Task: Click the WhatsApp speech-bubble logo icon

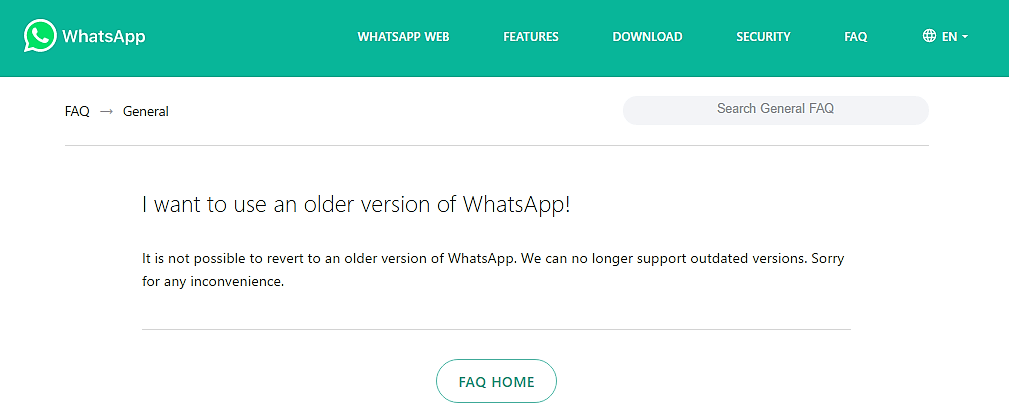Action: tap(40, 36)
